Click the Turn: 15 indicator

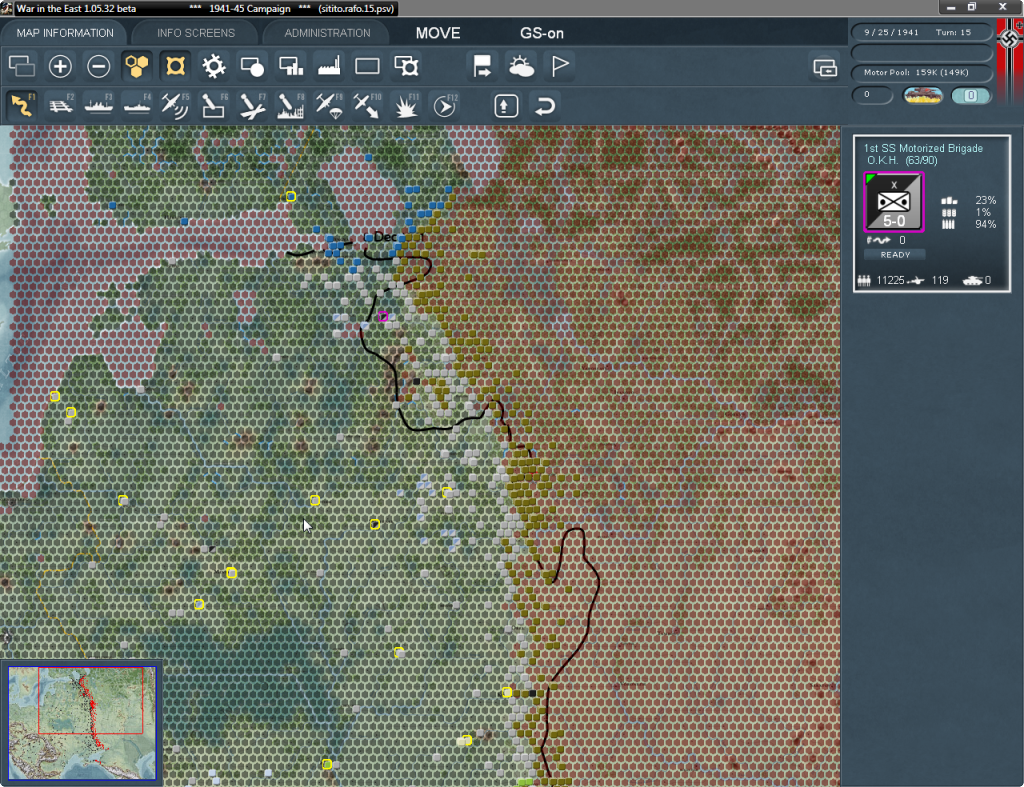[x=953, y=32]
